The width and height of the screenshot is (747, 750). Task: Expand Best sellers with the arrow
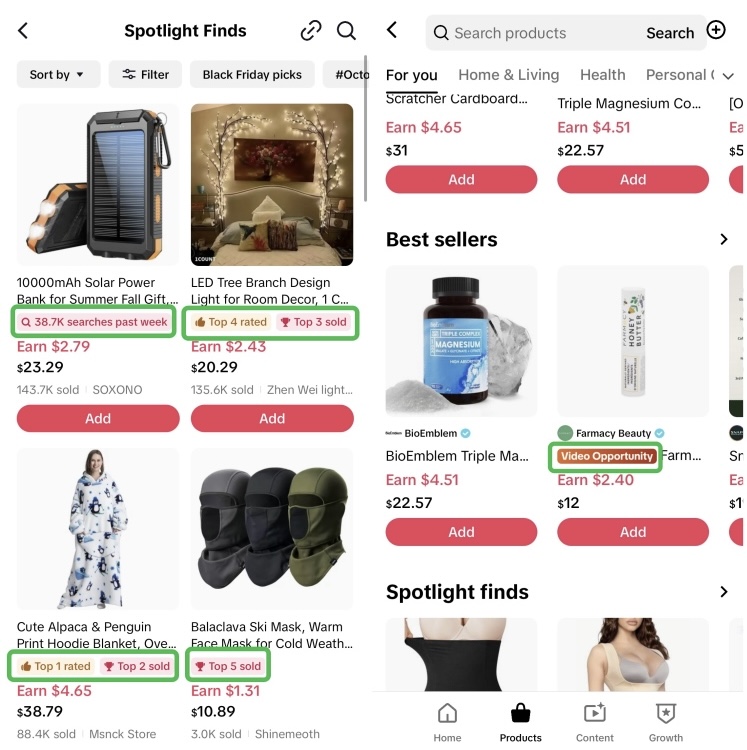(x=724, y=239)
